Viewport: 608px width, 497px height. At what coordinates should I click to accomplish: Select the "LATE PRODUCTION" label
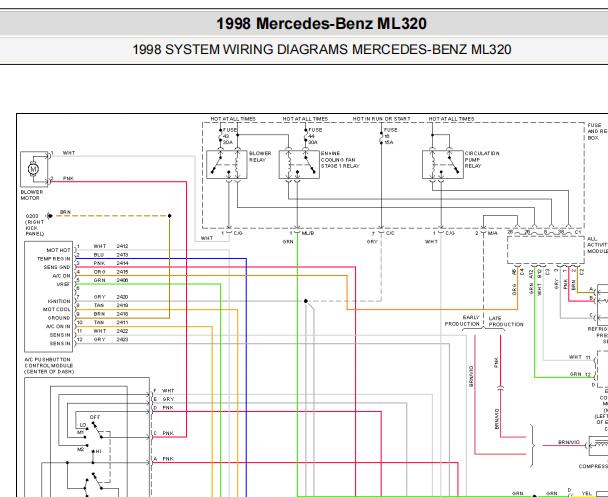(x=506, y=321)
